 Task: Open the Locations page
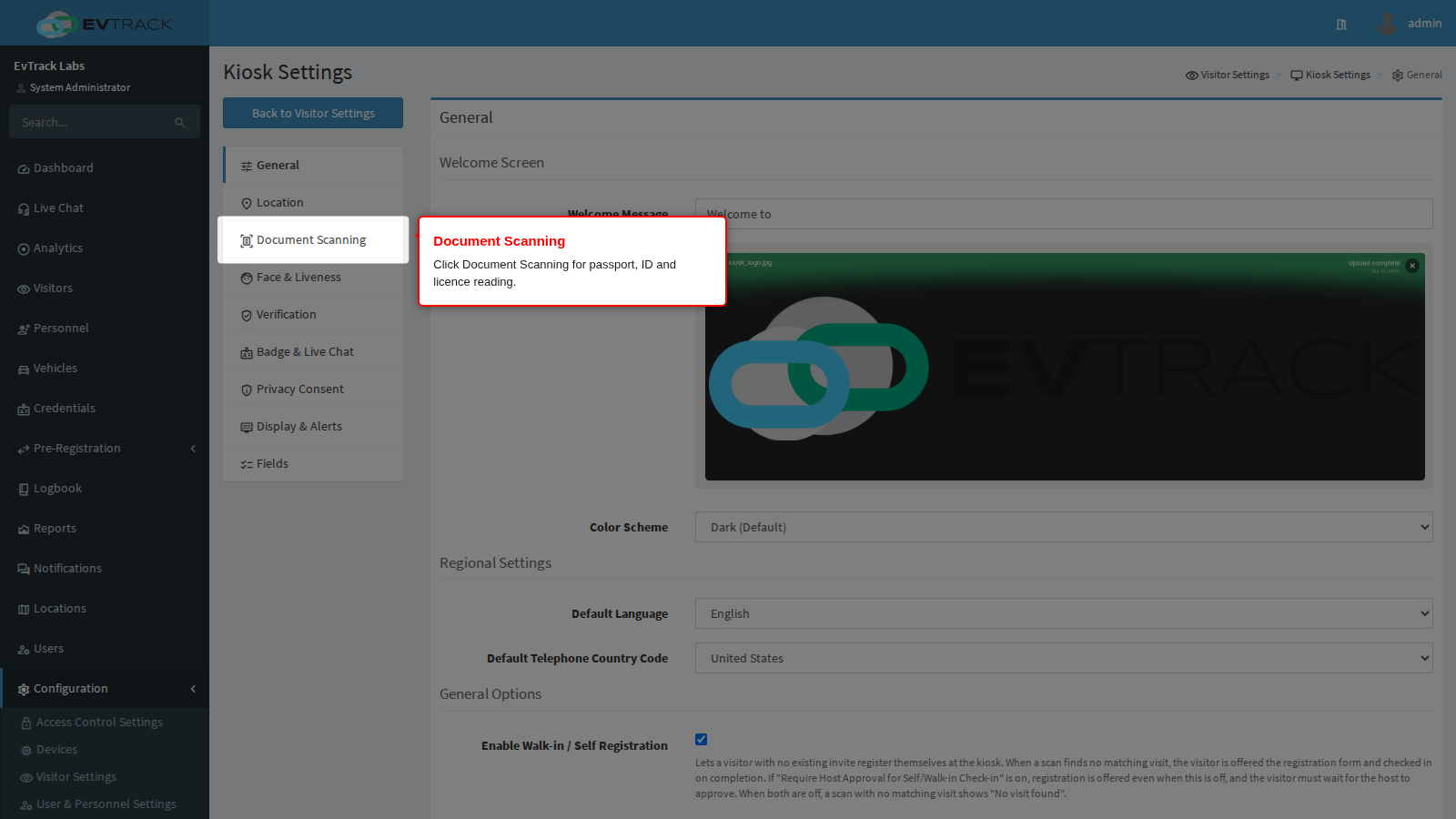(x=105, y=609)
